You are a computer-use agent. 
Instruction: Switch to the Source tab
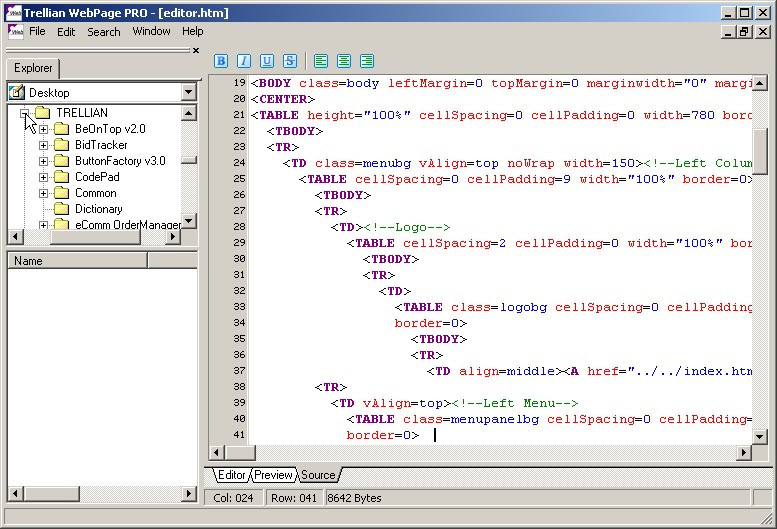click(318, 475)
